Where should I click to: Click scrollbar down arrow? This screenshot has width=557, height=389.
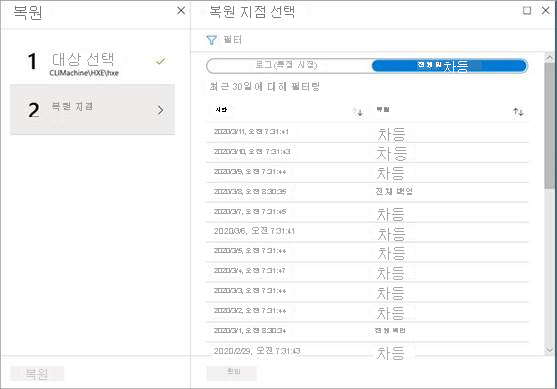pos(549,350)
